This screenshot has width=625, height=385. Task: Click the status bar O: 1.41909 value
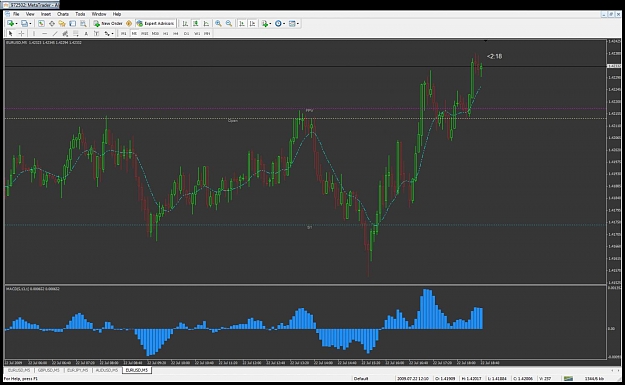point(445,379)
